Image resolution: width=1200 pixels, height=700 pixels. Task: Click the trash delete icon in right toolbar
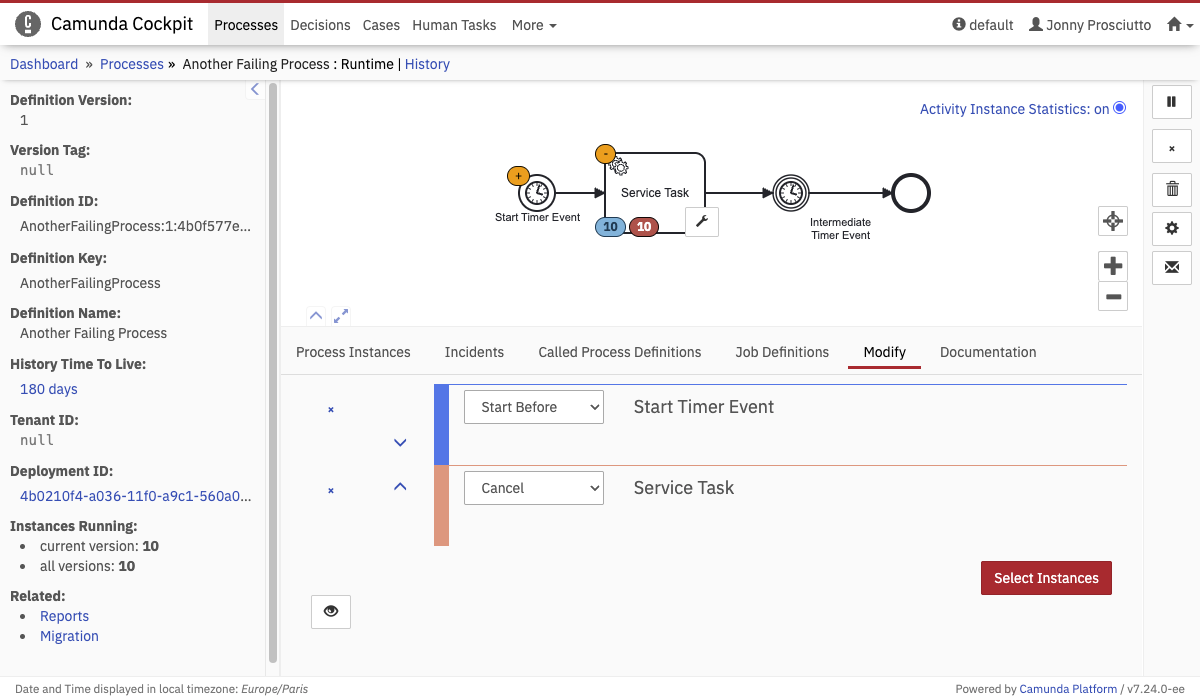[1171, 188]
